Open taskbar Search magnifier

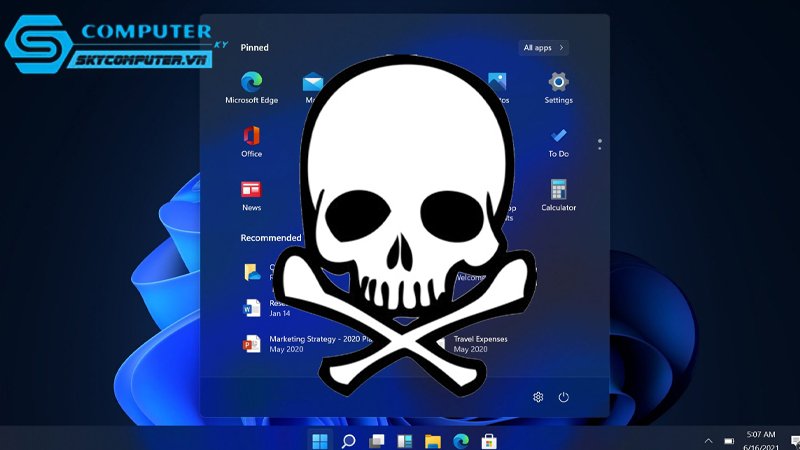click(348, 441)
